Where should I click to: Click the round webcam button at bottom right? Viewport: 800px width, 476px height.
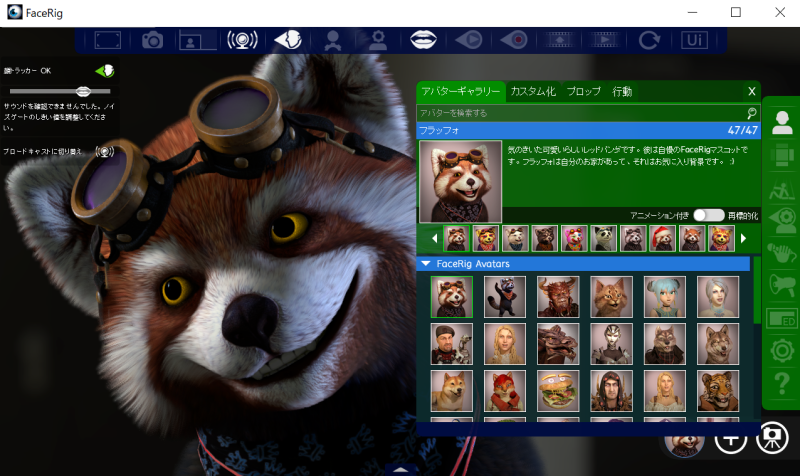point(772,438)
